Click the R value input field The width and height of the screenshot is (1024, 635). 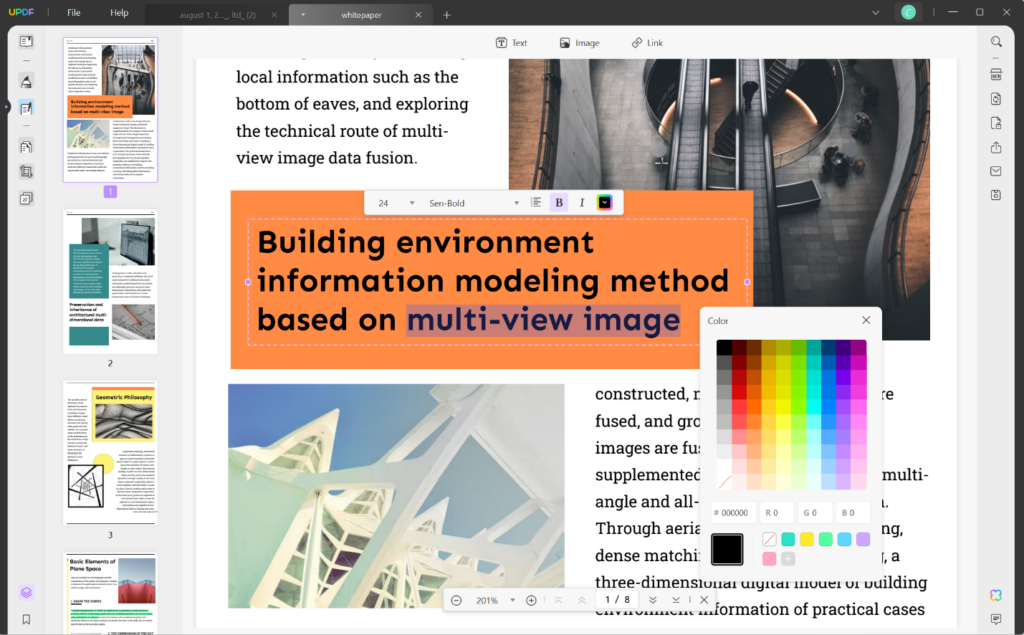pyautogui.click(x=777, y=513)
